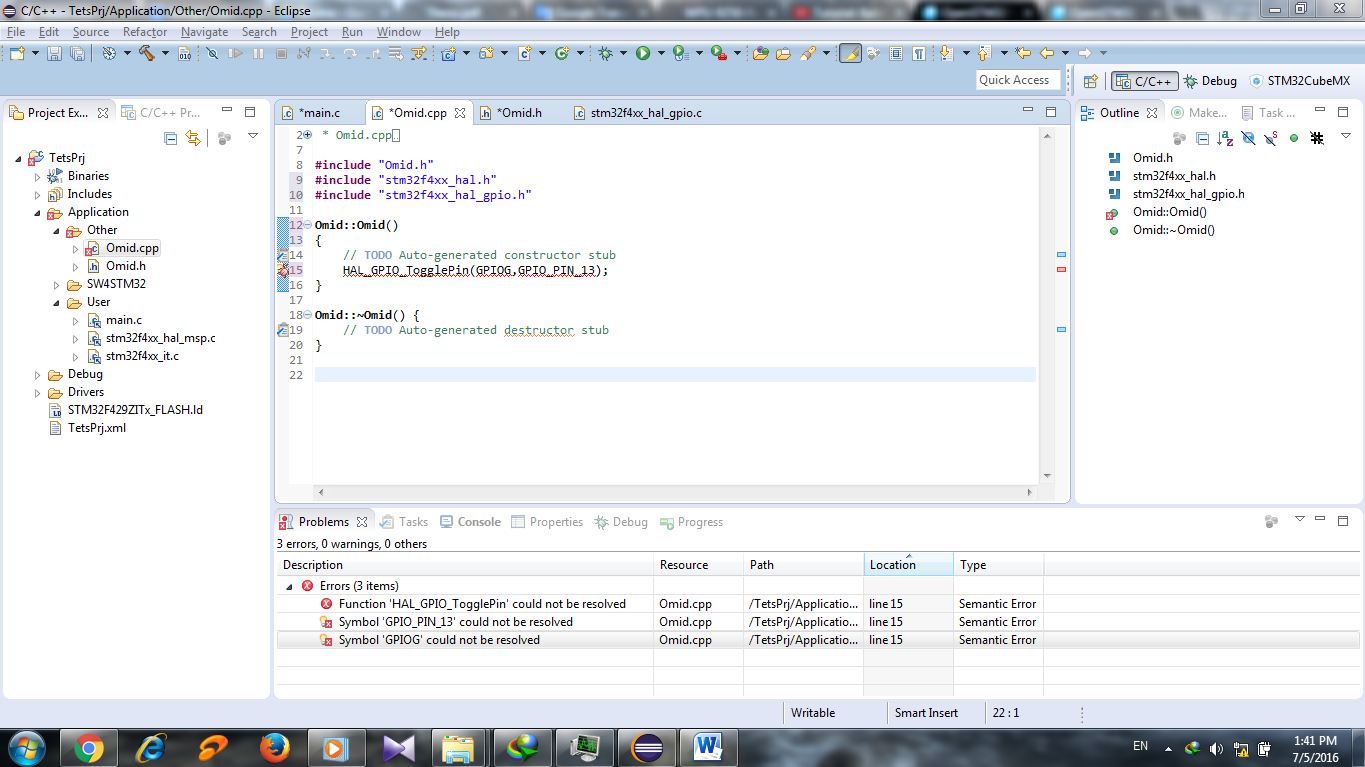The width and height of the screenshot is (1365, 767).
Task: Expand the Drivers folder
Action: pos(38,392)
